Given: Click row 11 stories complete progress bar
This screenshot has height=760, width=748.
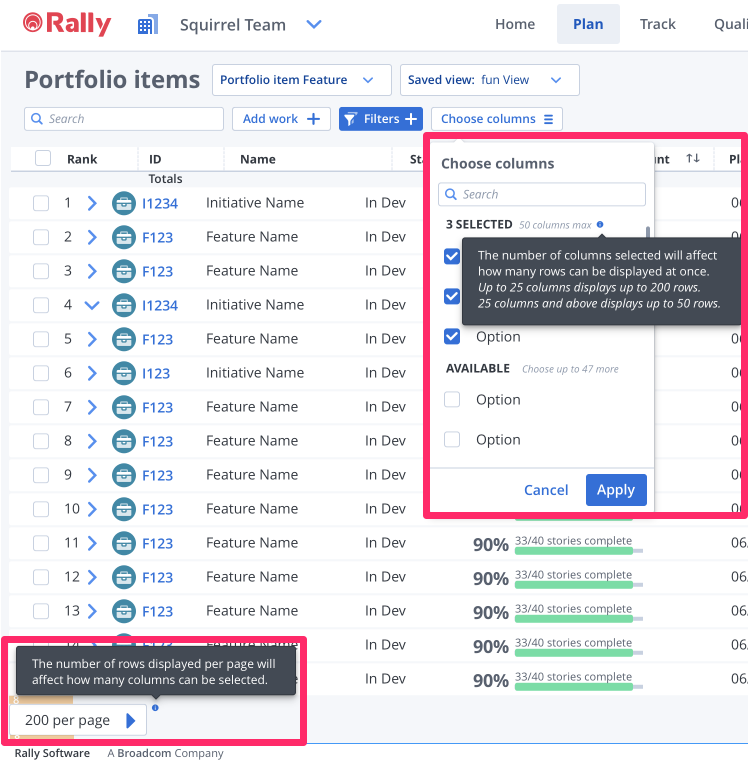Looking at the screenshot, I should 579,551.
